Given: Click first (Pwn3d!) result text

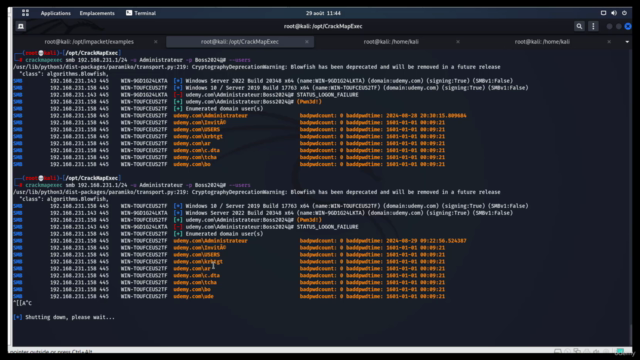Looking at the screenshot, I should point(309,102).
